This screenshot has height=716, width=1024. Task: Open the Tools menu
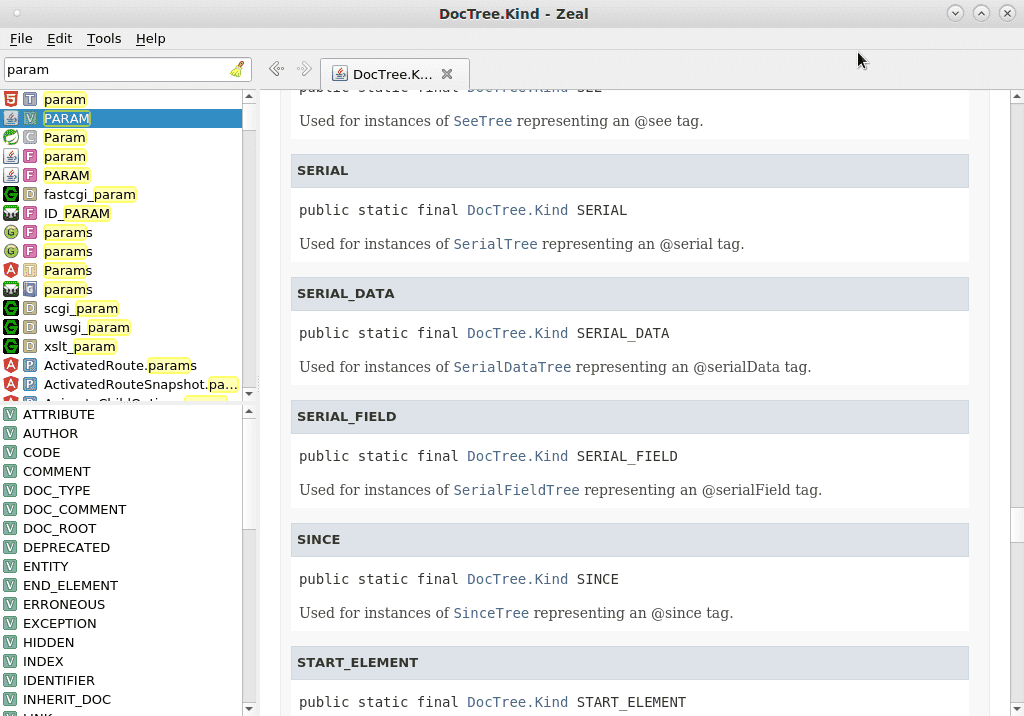click(x=104, y=38)
